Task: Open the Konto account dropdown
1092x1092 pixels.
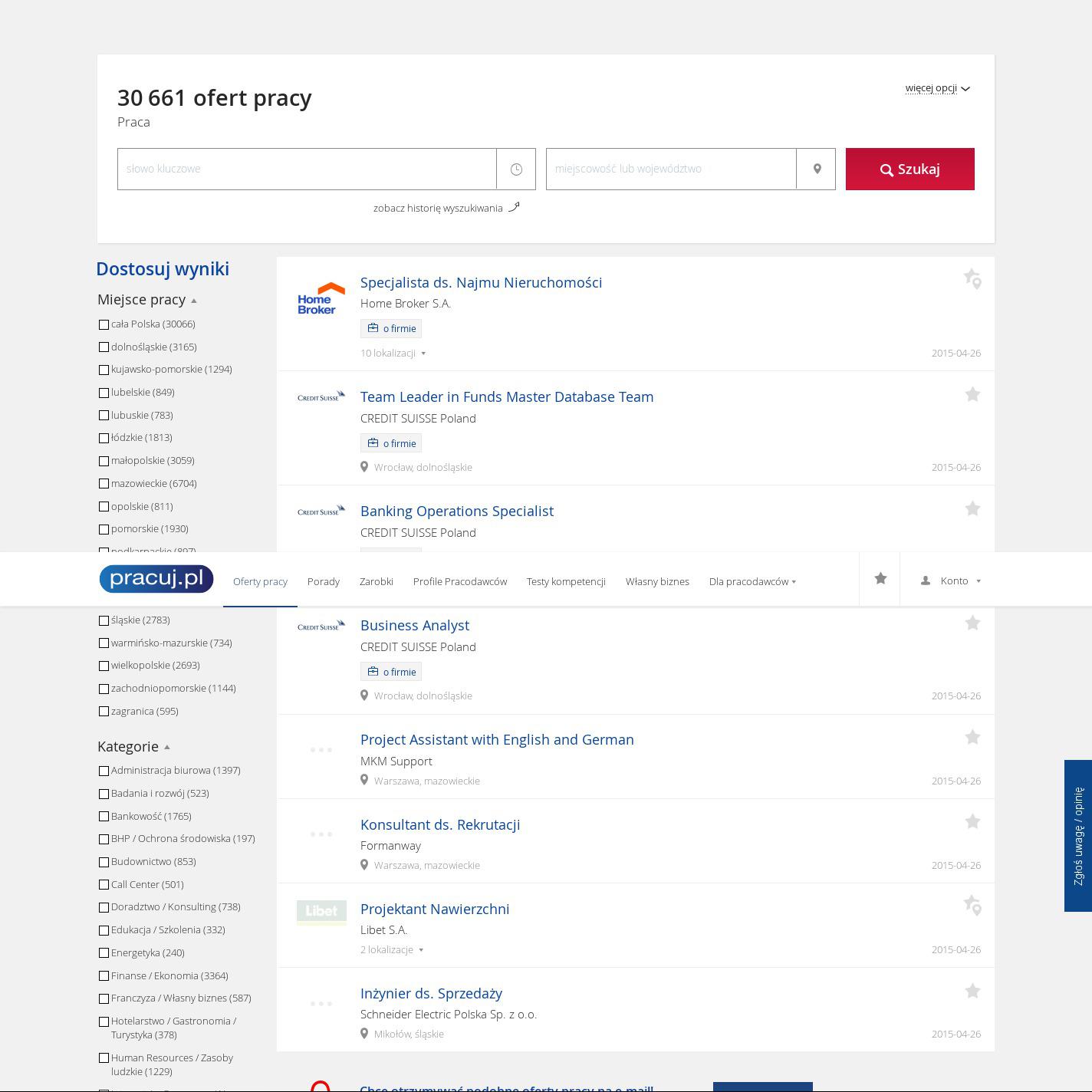Action: coord(951,581)
